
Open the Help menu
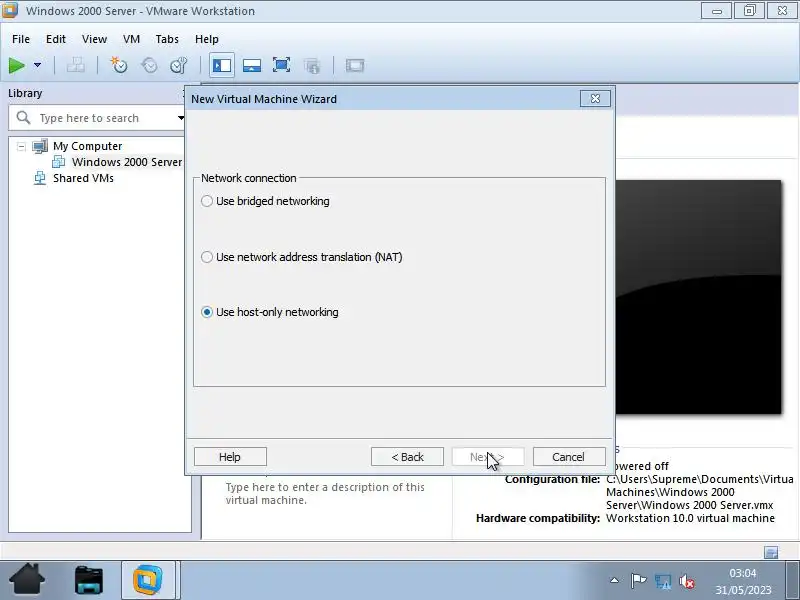[207, 39]
